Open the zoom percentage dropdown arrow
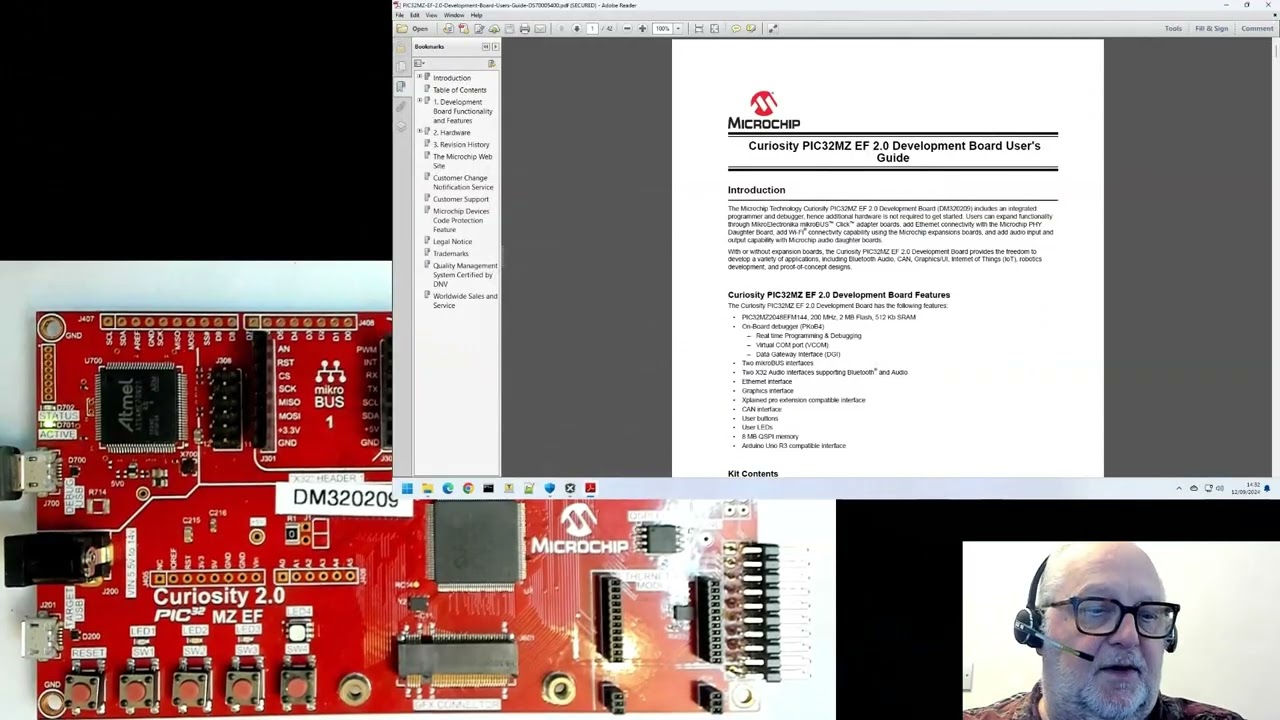Screen dimensions: 1280x720 [x=678, y=29]
